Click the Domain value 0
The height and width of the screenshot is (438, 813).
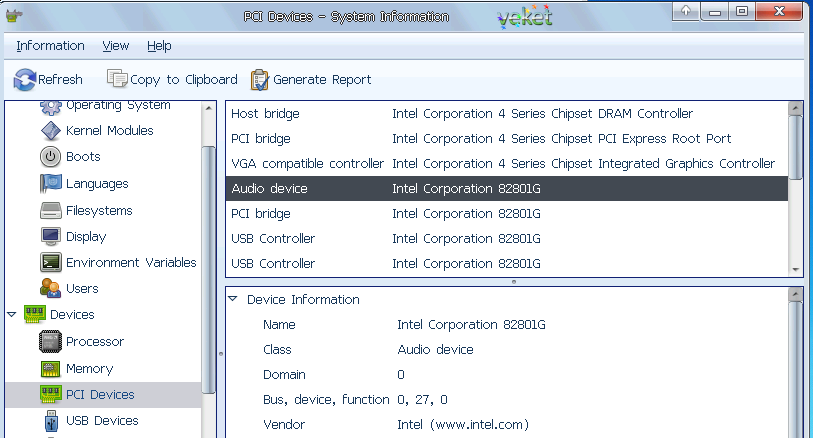(401, 374)
